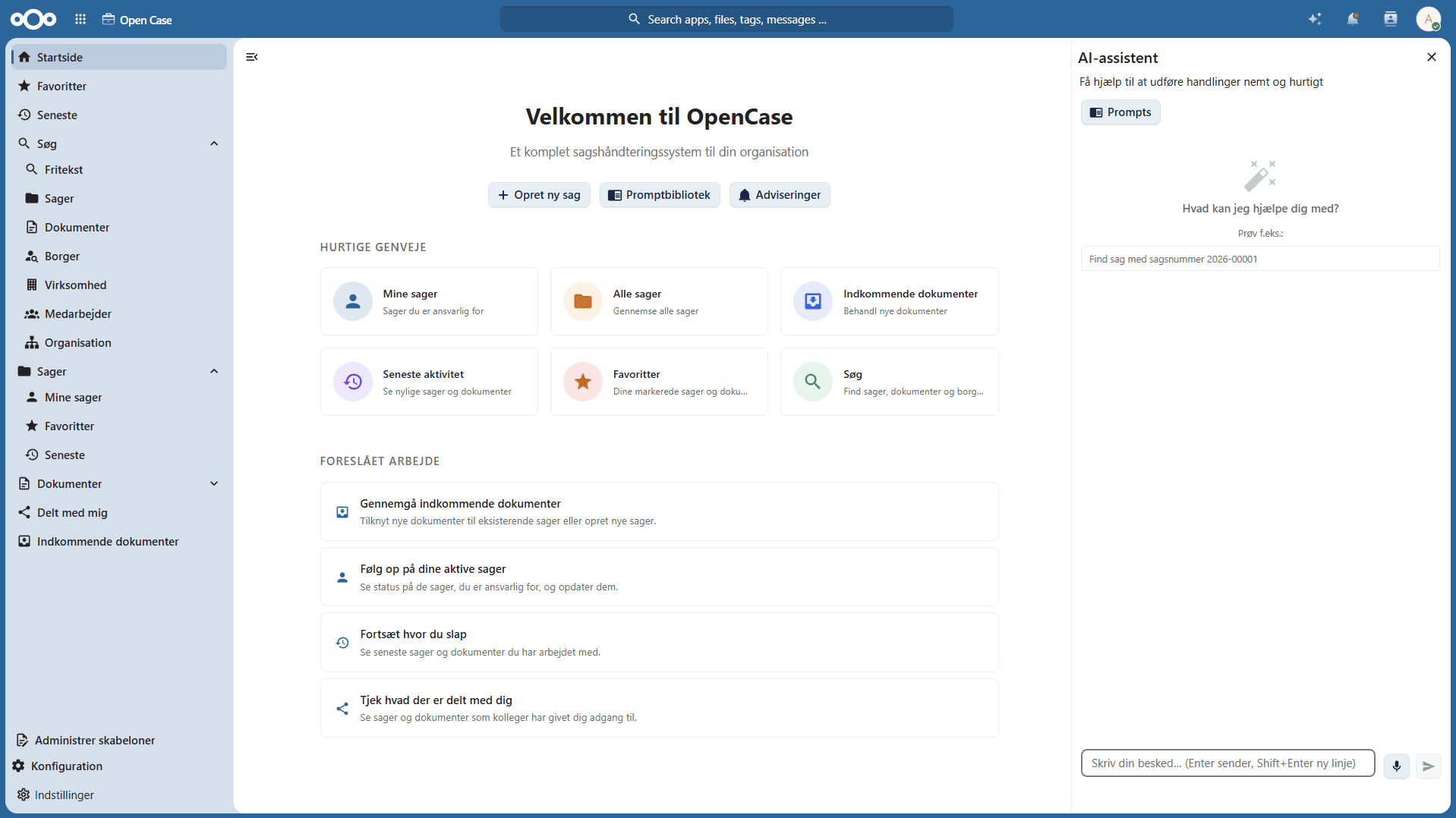
Task: Click the send message arrow button
Action: pos(1429,766)
